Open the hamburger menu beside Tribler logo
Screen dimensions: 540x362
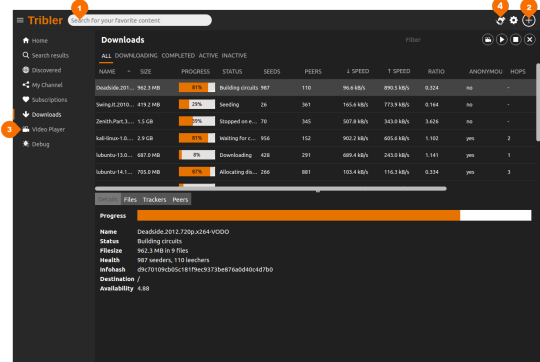tap(20, 21)
